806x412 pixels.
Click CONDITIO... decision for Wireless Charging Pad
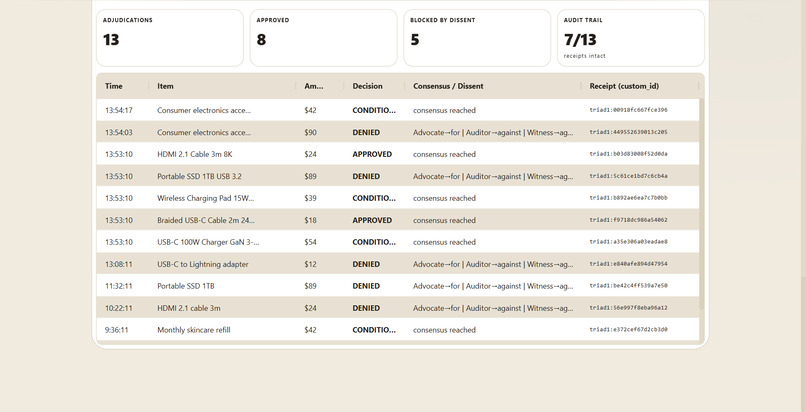click(374, 198)
